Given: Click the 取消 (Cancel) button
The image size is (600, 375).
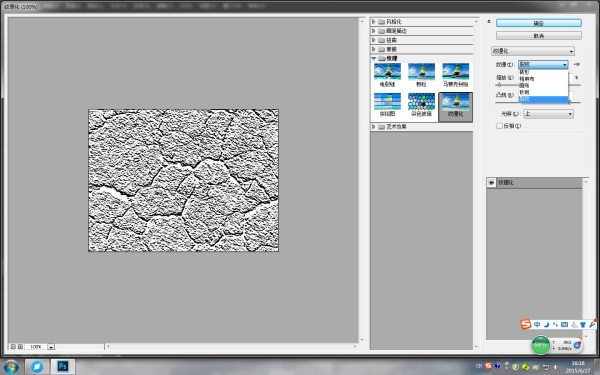Looking at the screenshot, I should [538, 36].
